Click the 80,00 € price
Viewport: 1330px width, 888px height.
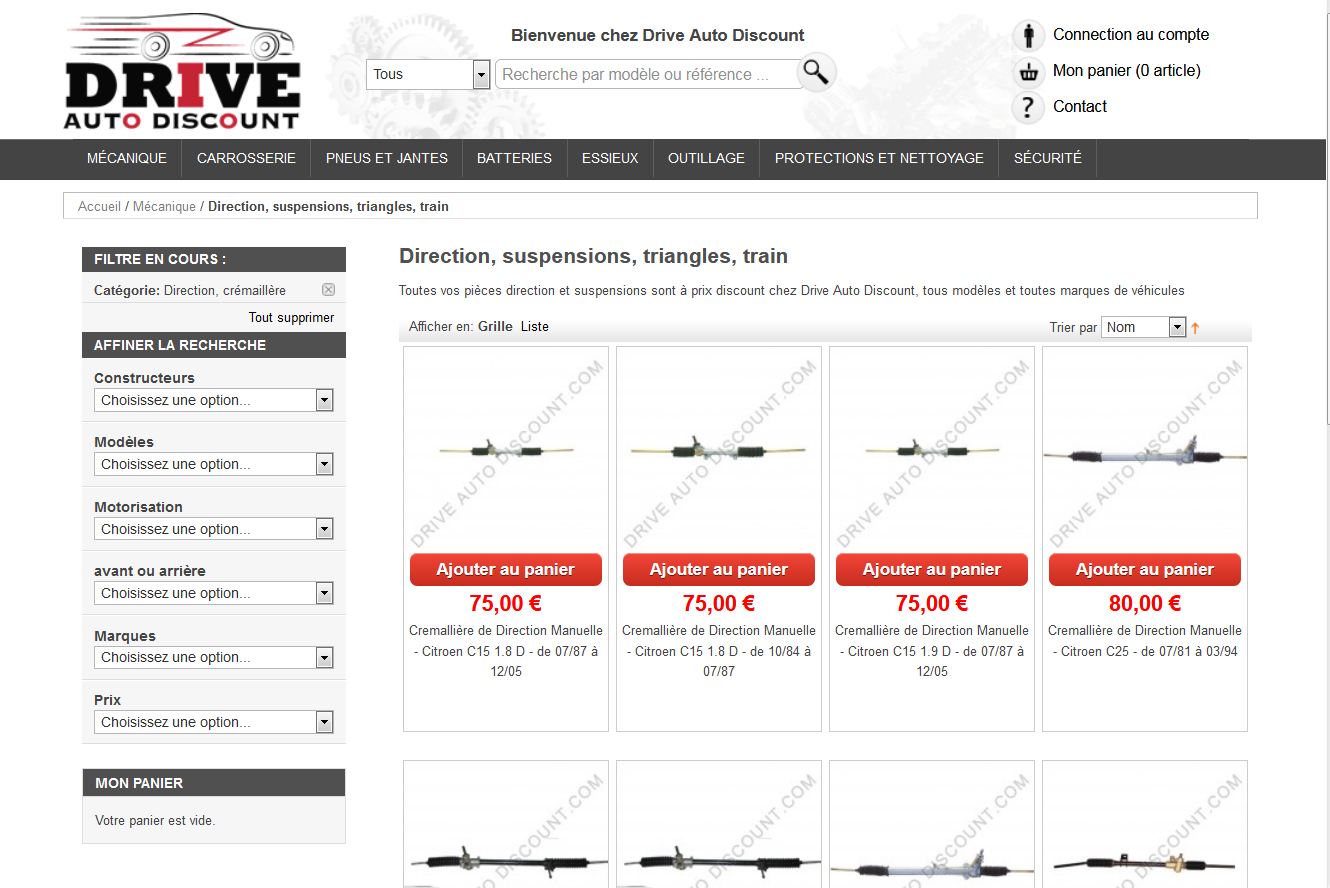point(1145,603)
